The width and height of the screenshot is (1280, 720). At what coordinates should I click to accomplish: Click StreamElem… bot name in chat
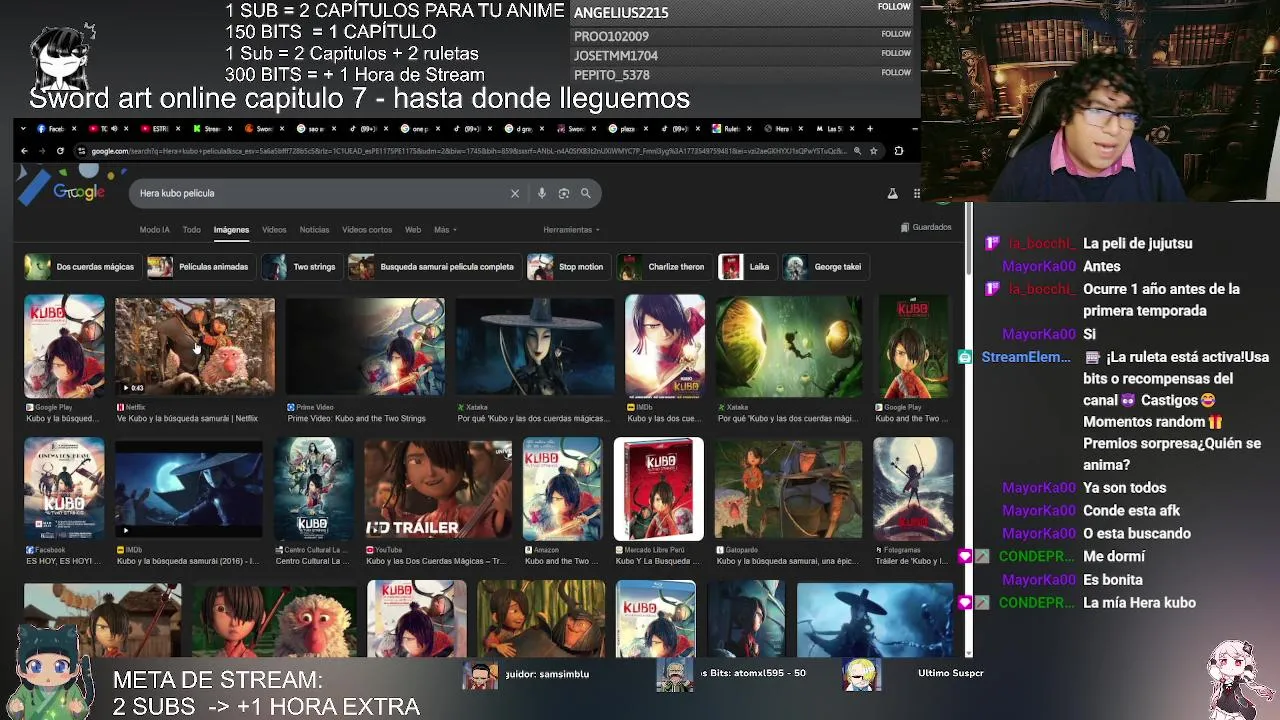[x=1026, y=357]
